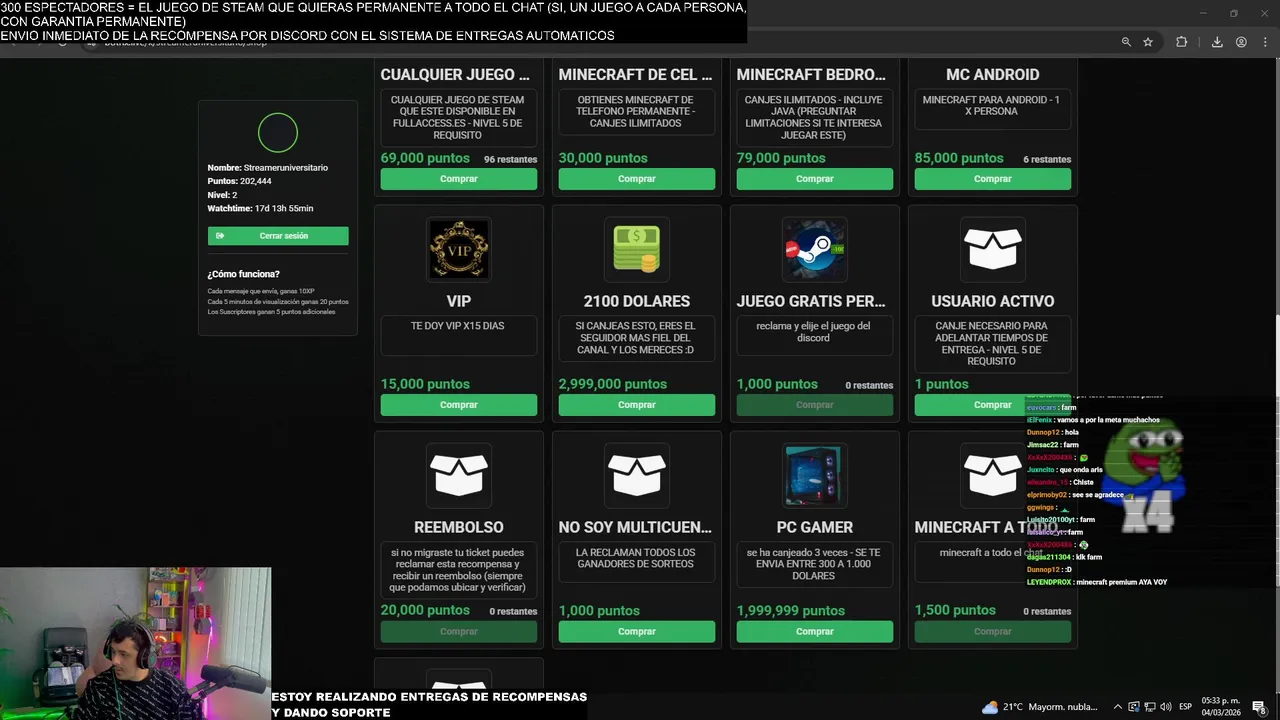Screen dimensions: 1280x720
Task: Click the PC GAMER computer image
Action: click(x=814, y=475)
